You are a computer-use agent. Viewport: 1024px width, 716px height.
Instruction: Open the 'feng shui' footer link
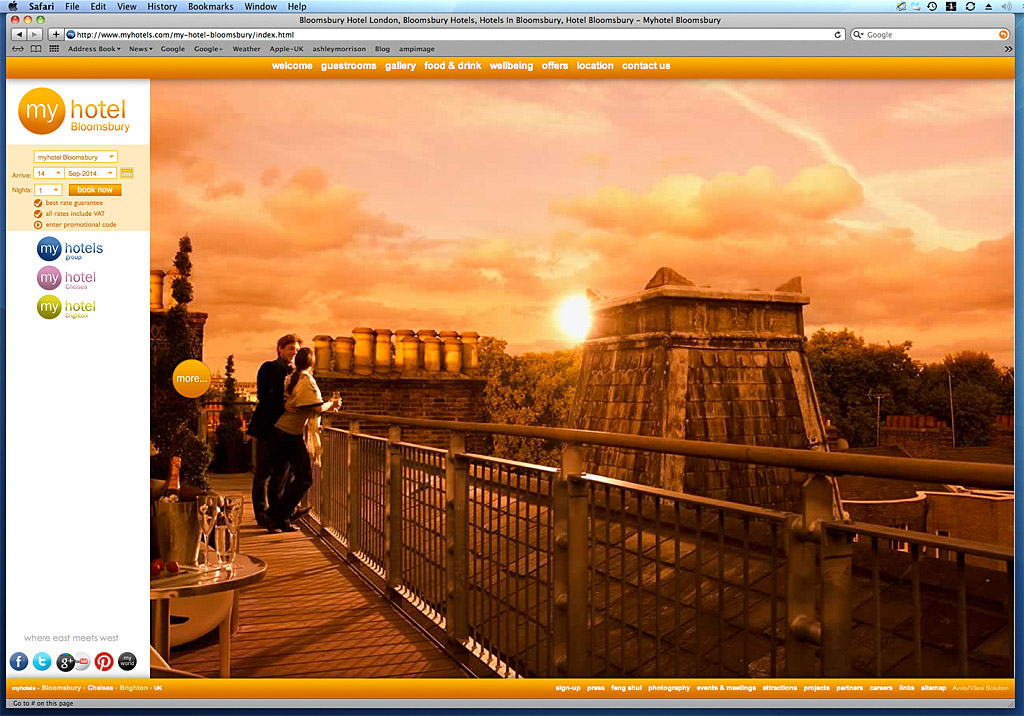(x=626, y=688)
